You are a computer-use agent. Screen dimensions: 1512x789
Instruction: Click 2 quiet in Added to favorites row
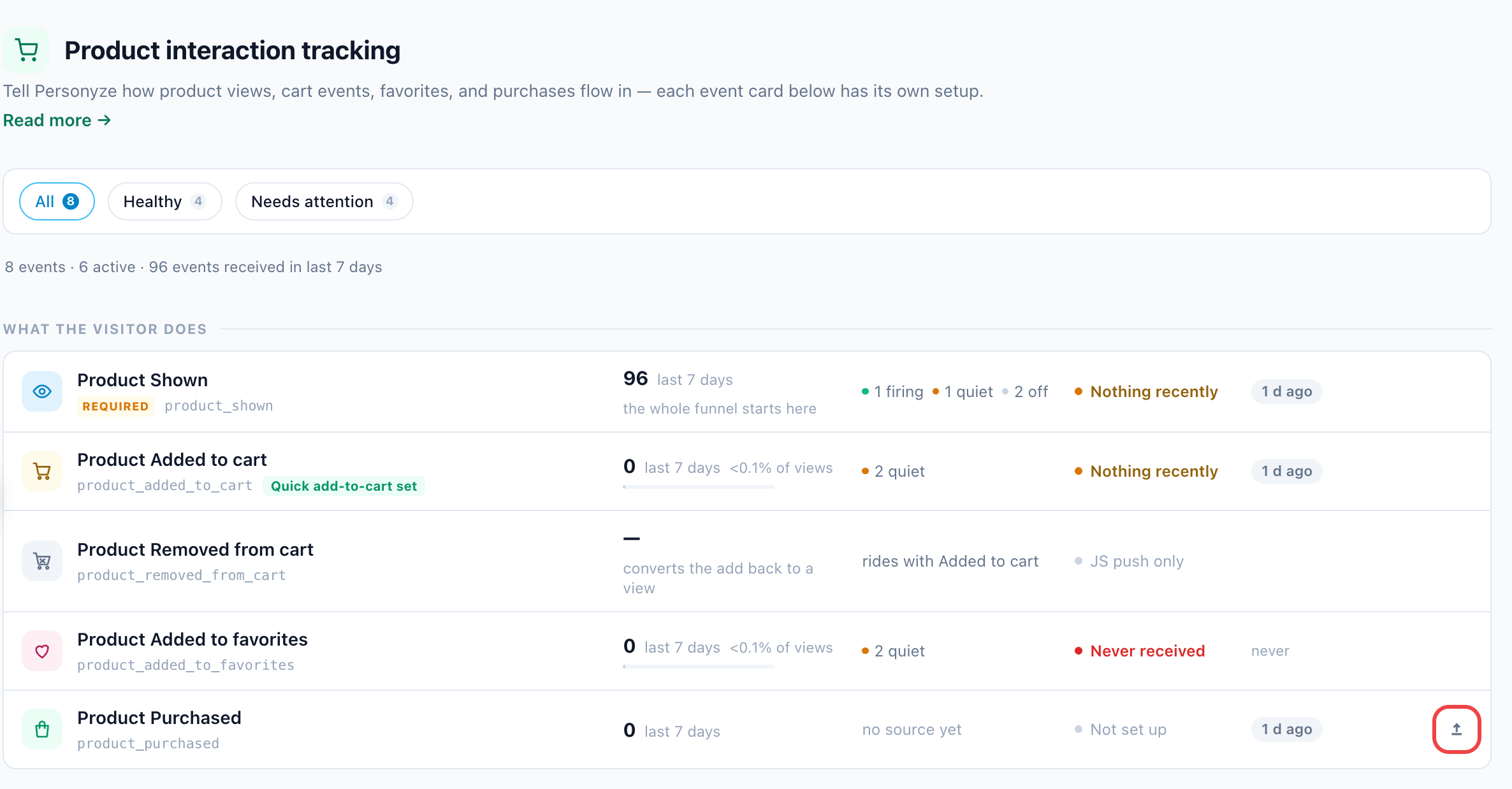click(x=893, y=651)
